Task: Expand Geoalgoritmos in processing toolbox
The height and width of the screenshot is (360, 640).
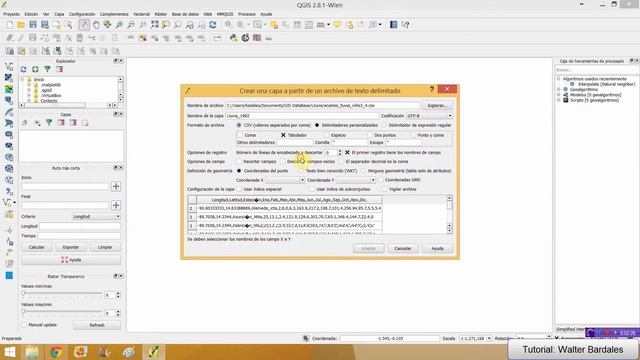Action: click(x=558, y=89)
